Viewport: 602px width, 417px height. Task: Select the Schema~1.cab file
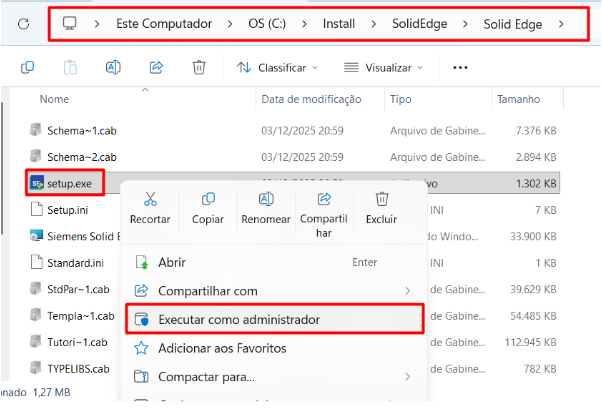click(x=81, y=130)
